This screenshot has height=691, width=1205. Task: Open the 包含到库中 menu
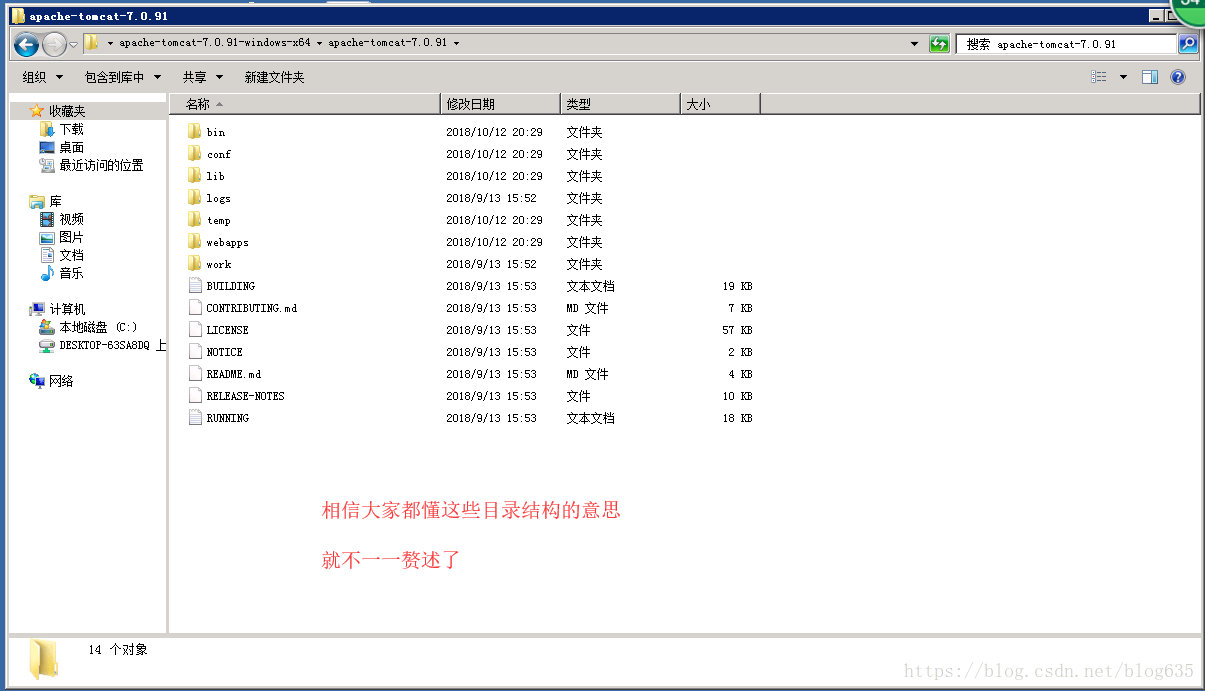pos(123,77)
